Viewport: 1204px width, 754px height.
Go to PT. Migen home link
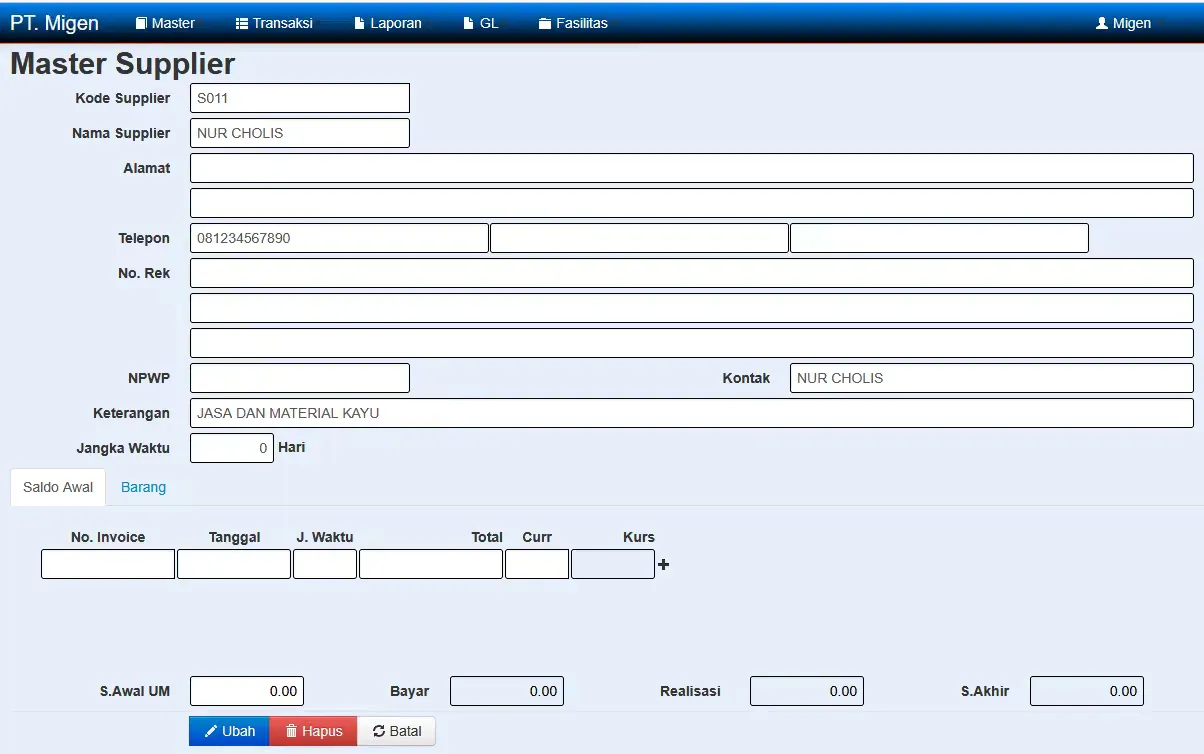(x=55, y=23)
